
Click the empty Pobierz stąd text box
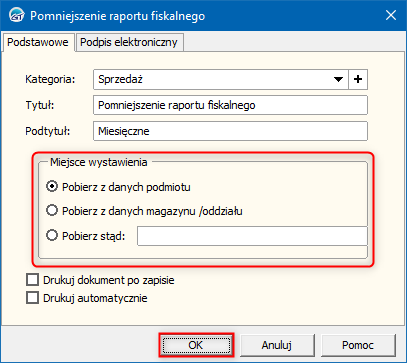click(x=252, y=236)
